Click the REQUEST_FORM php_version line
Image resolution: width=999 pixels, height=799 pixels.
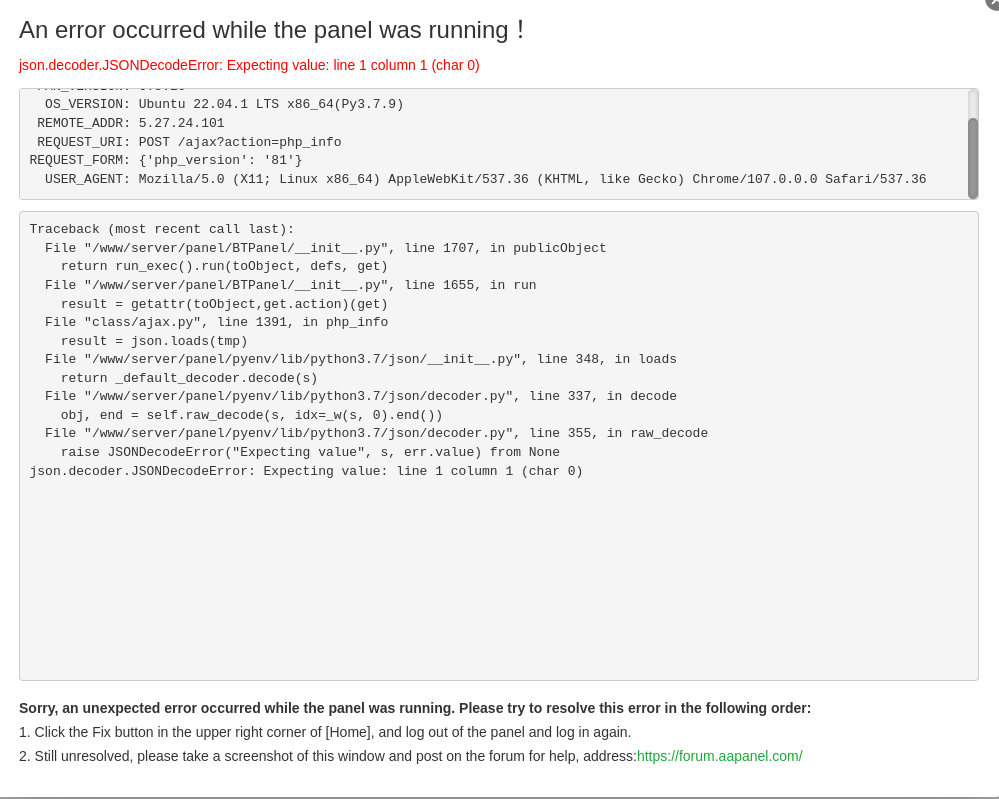[x=165, y=160]
